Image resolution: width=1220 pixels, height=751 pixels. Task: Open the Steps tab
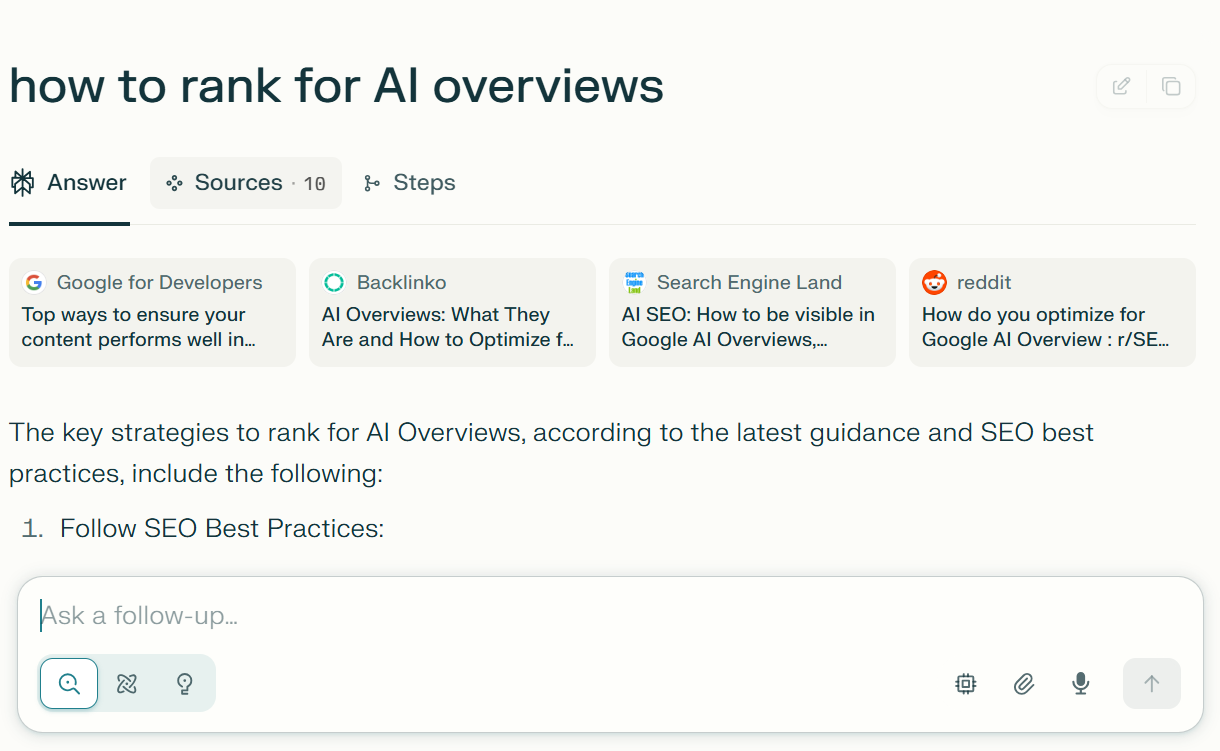[409, 183]
